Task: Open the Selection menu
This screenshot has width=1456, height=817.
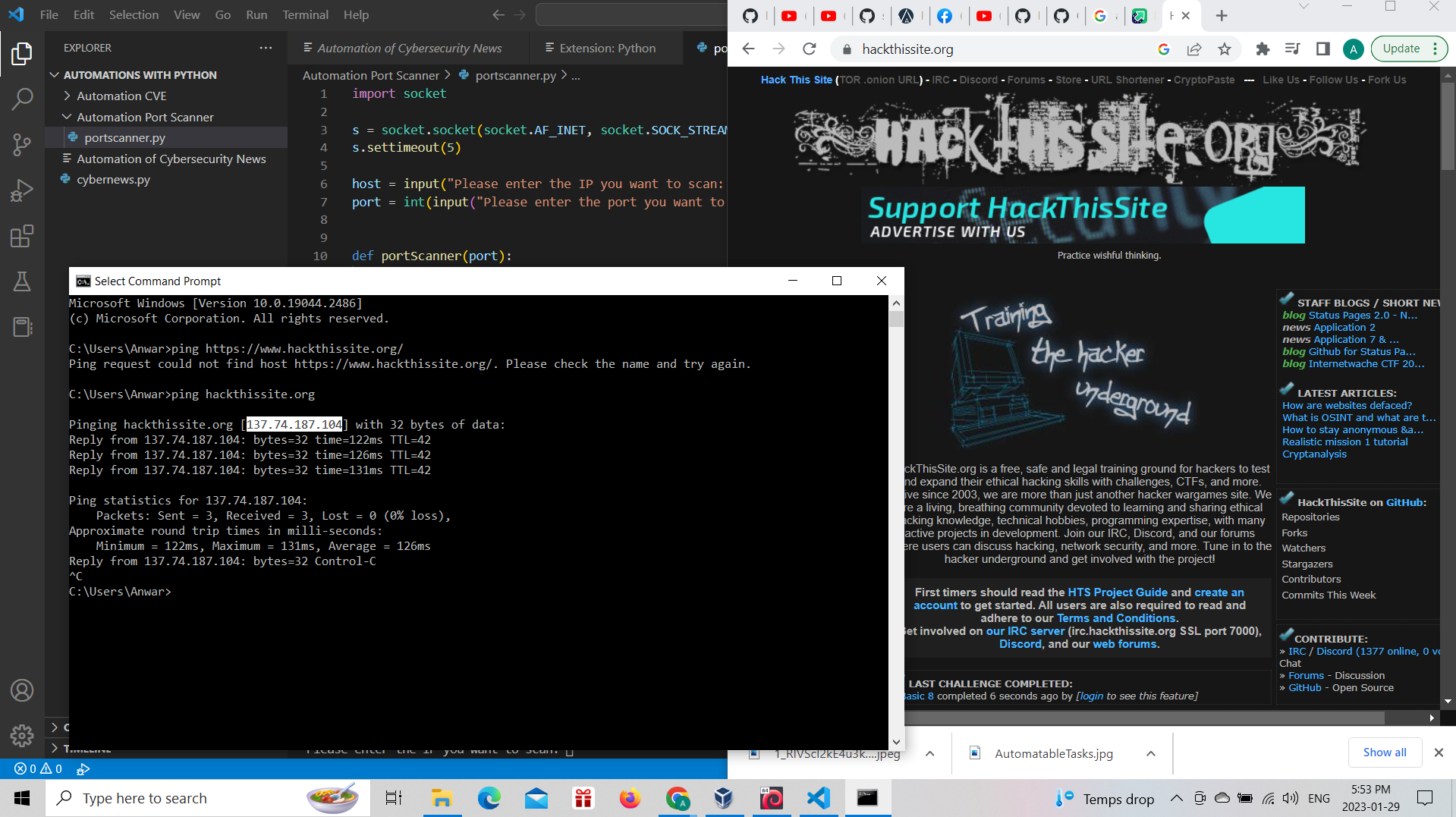Action: click(x=134, y=14)
